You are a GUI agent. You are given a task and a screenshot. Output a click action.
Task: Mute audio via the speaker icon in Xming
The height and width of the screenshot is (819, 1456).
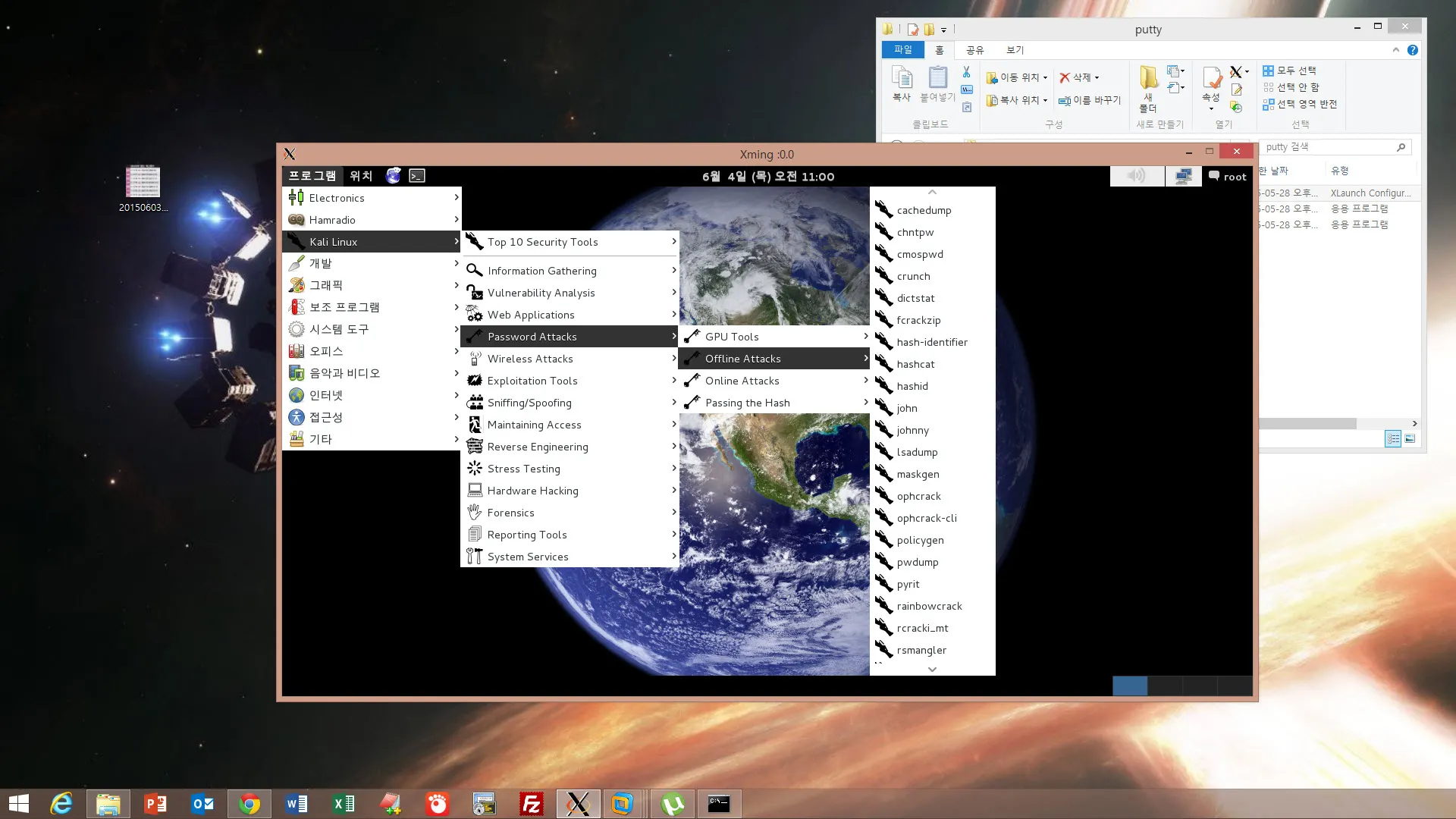1136,175
